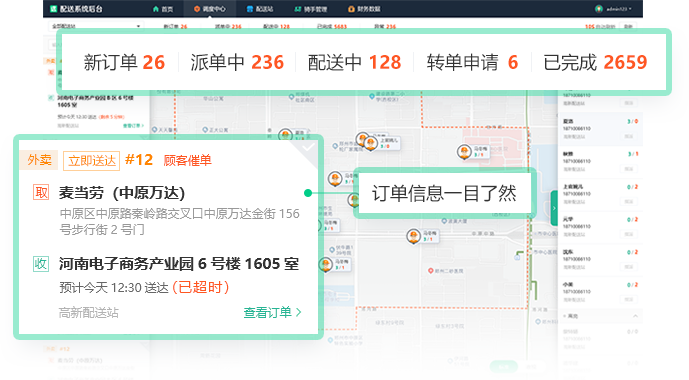
Task: Open the 查看订单 link on order card
Action: point(272,312)
